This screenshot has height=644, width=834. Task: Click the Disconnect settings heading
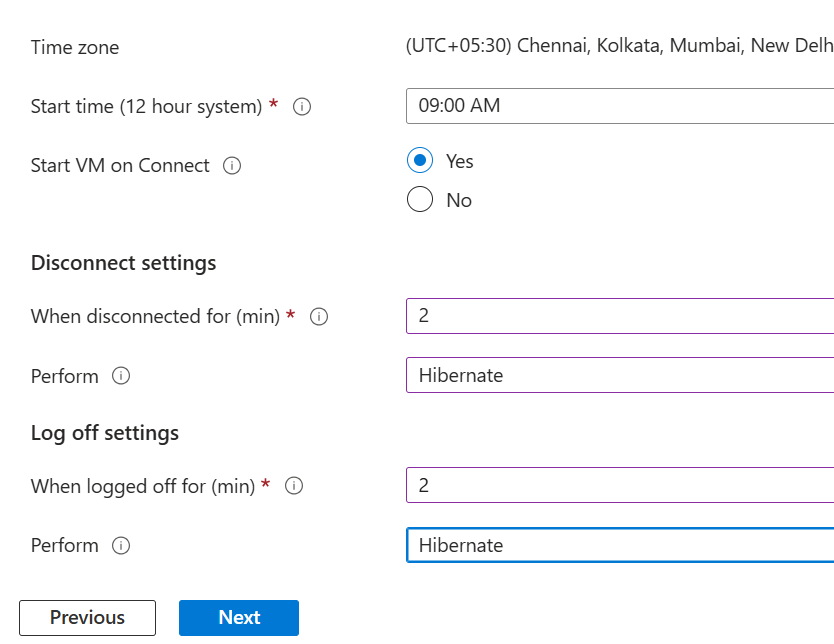[x=123, y=263]
